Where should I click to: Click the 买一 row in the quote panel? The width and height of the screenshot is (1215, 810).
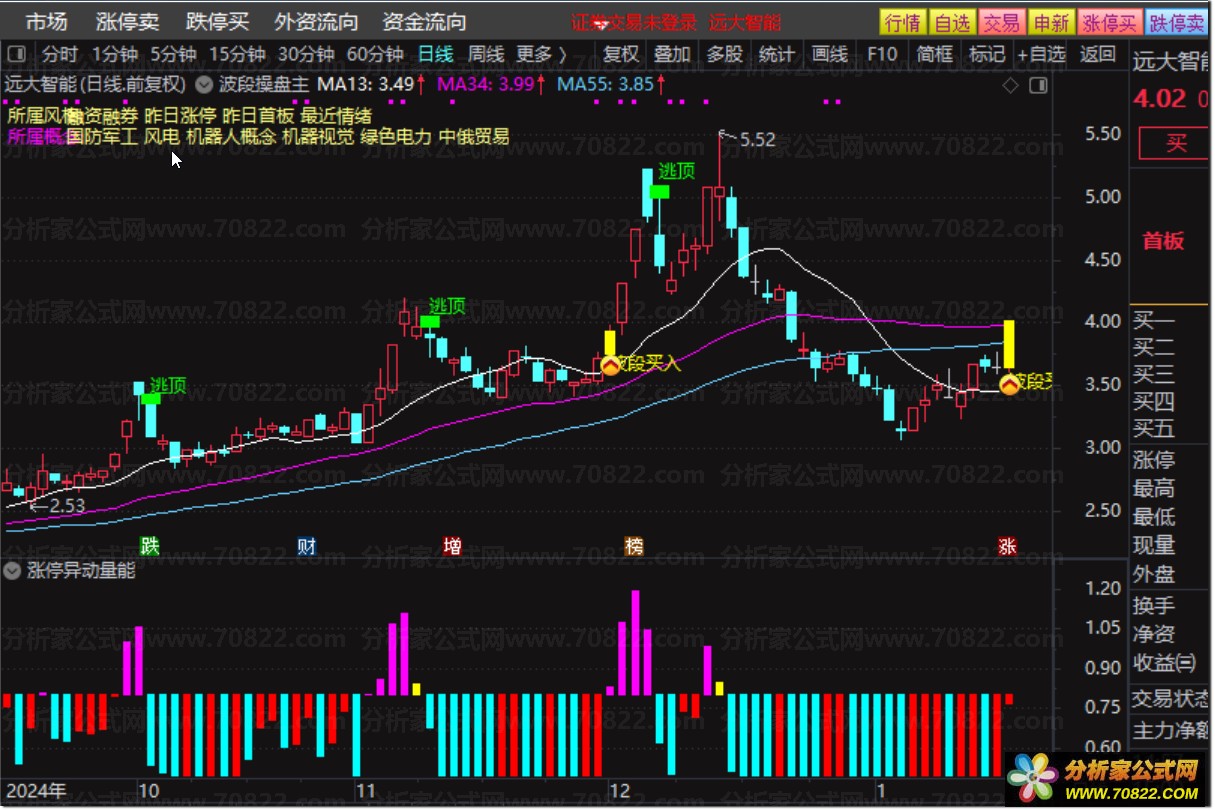tap(1154, 321)
